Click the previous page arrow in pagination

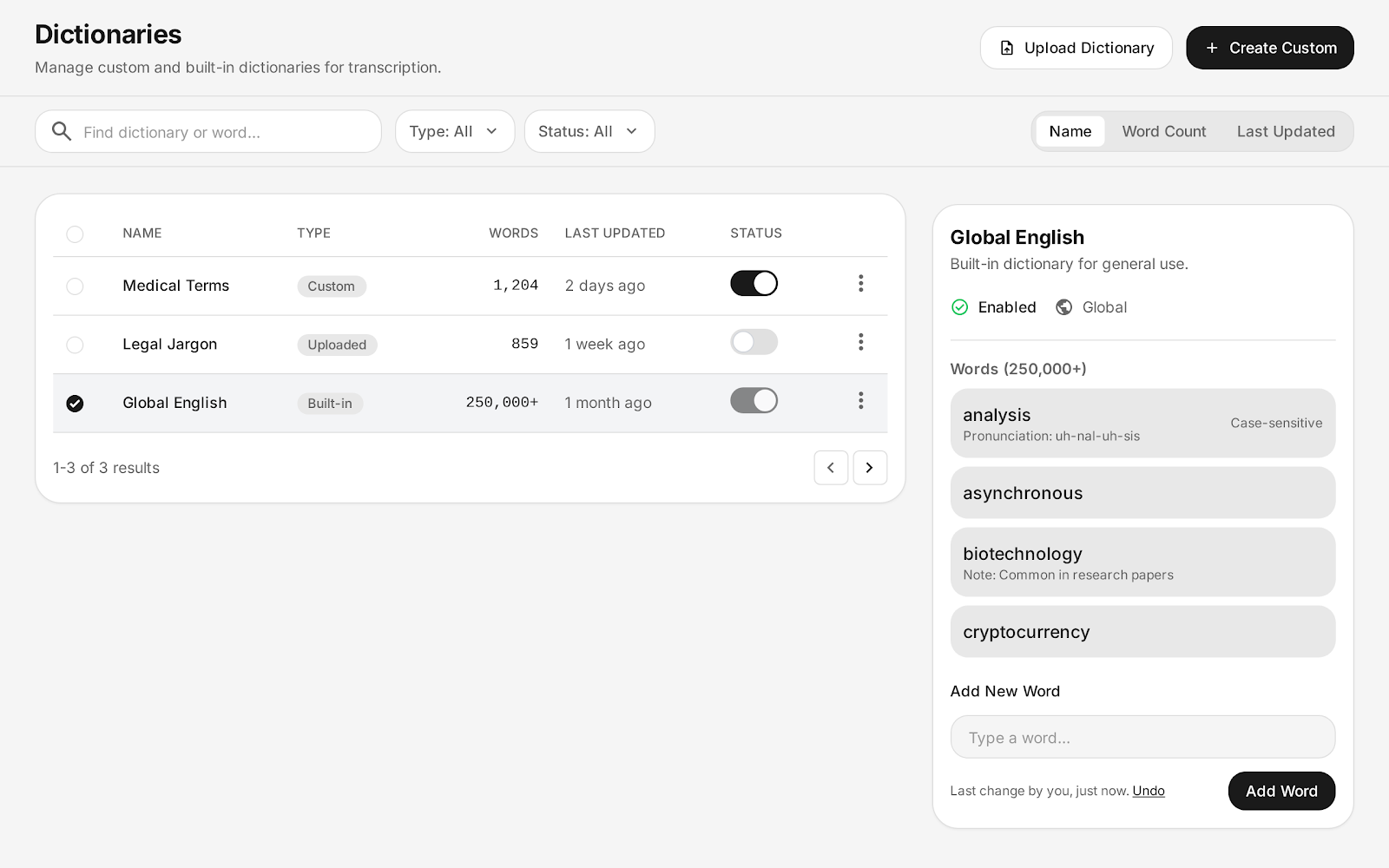point(831,468)
